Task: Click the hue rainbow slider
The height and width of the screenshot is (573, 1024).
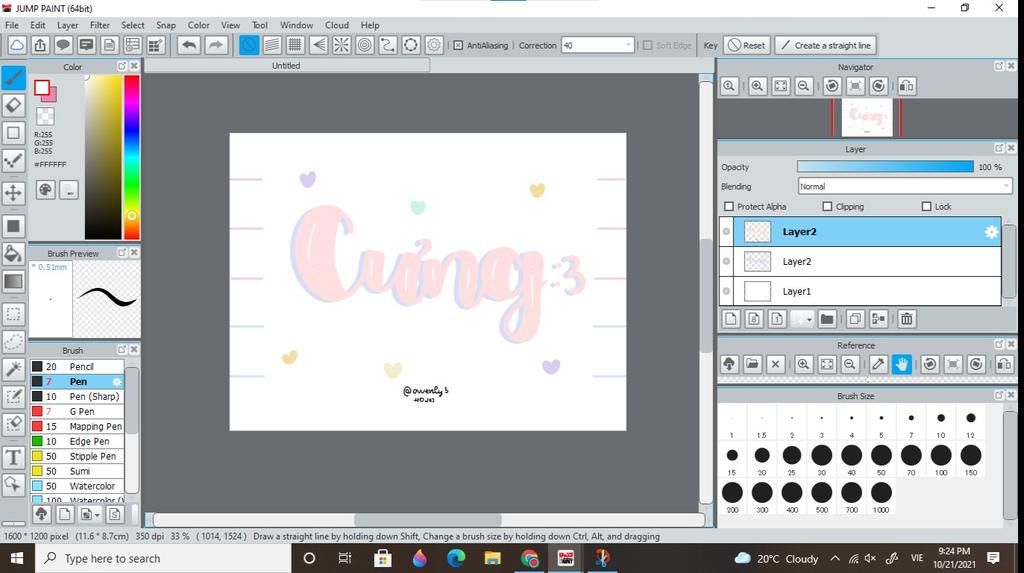Action: tap(131, 157)
